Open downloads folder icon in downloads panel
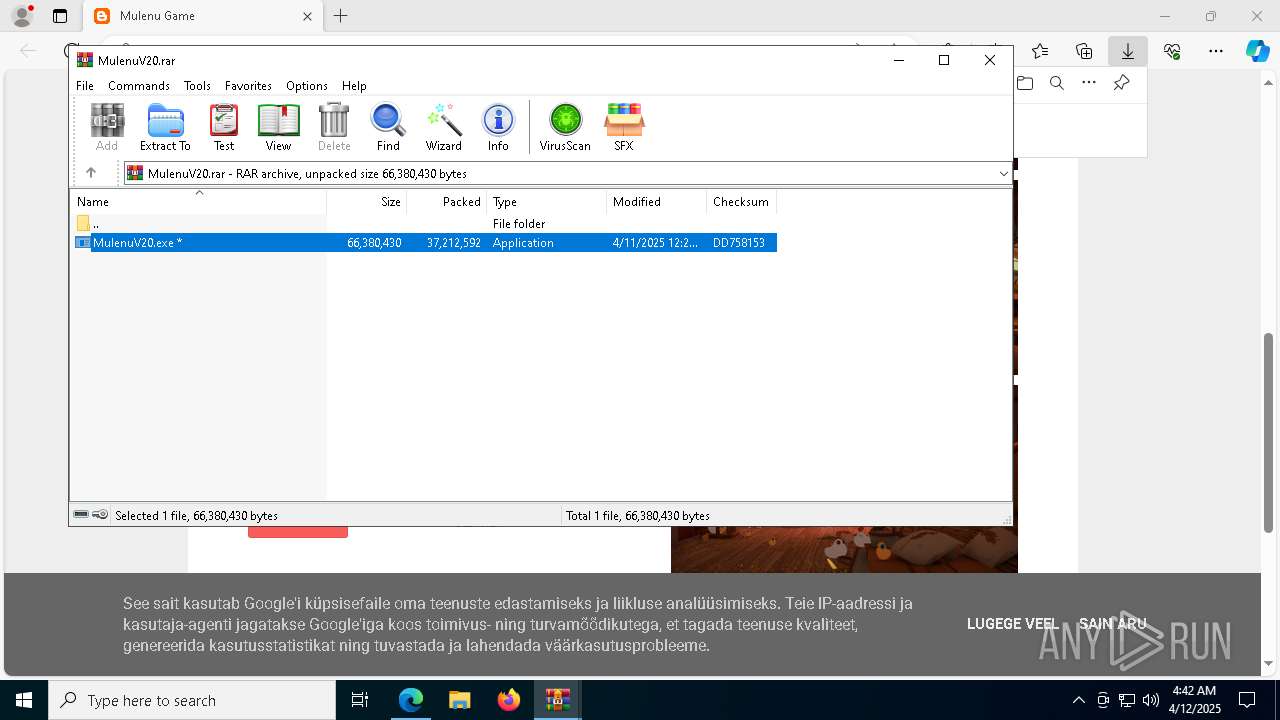 click(x=1025, y=83)
